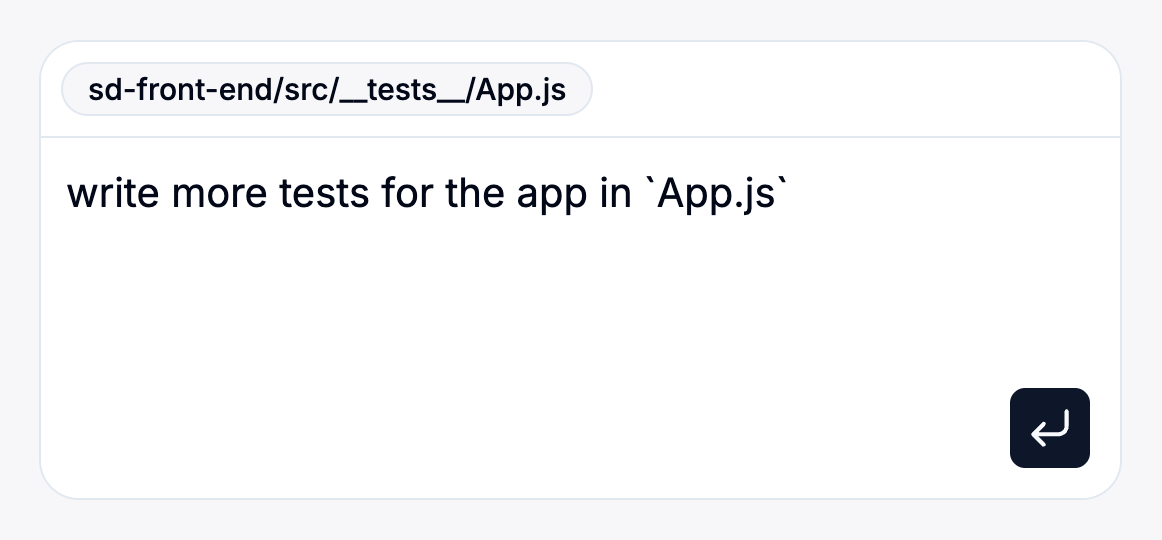Image resolution: width=1162 pixels, height=540 pixels.
Task: Click inside the prompt text field
Action: [580, 300]
